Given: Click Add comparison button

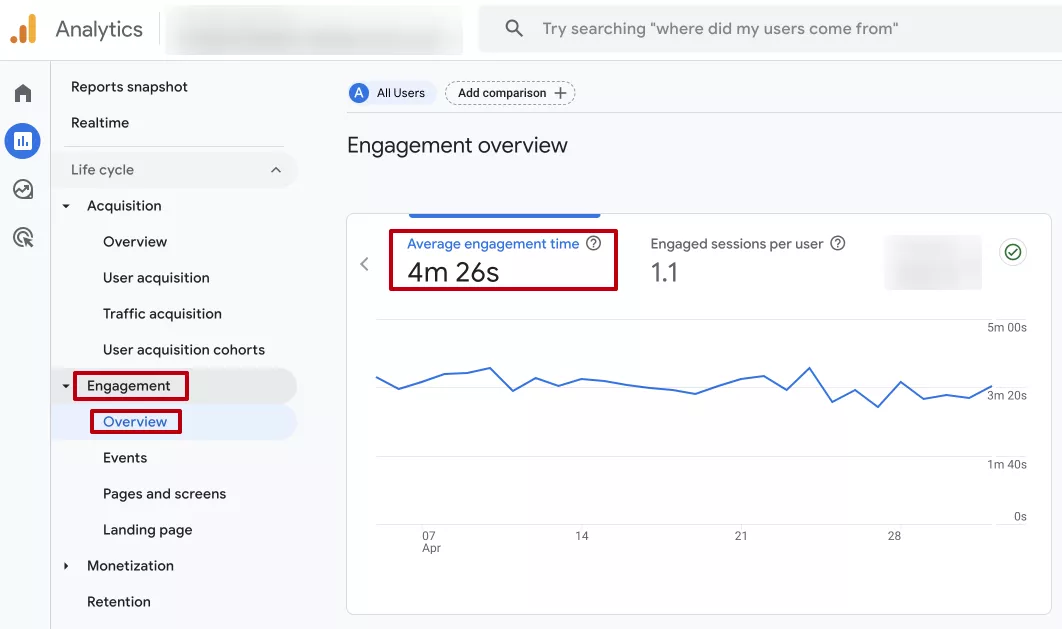Looking at the screenshot, I should point(510,93).
